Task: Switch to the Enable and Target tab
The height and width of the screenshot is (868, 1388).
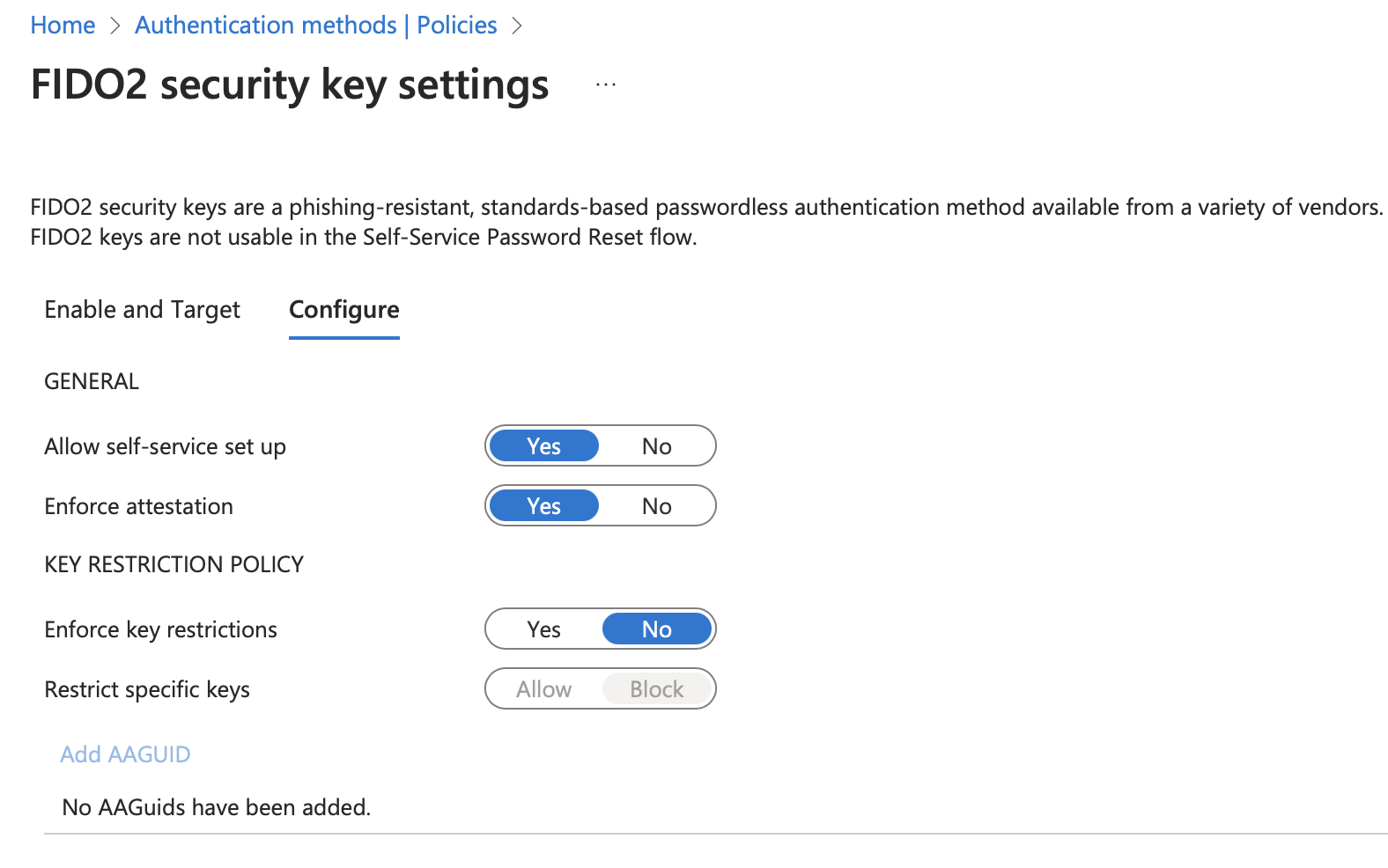Action: [142, 310]
